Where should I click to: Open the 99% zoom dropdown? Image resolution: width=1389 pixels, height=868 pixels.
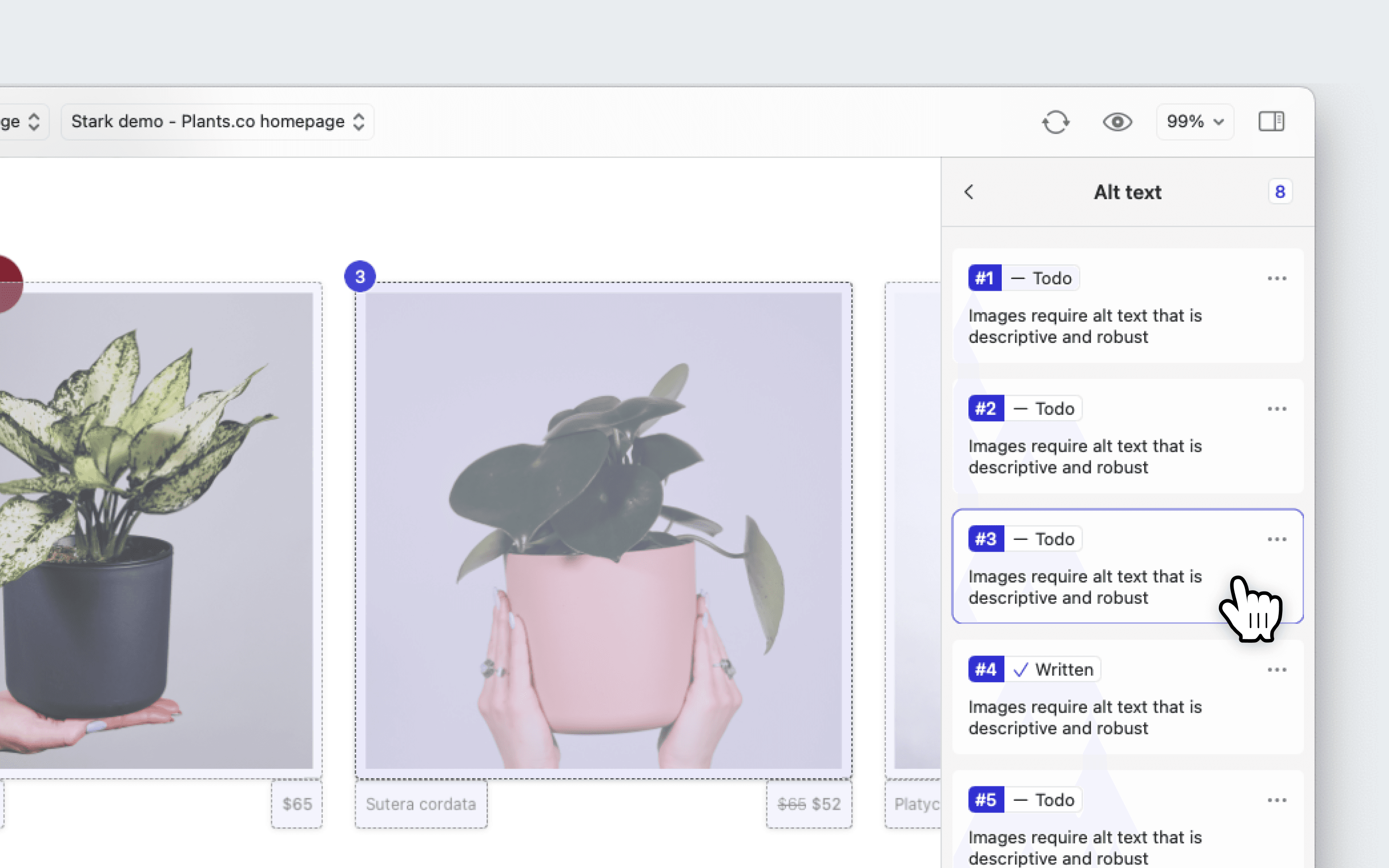[1195, 122]
